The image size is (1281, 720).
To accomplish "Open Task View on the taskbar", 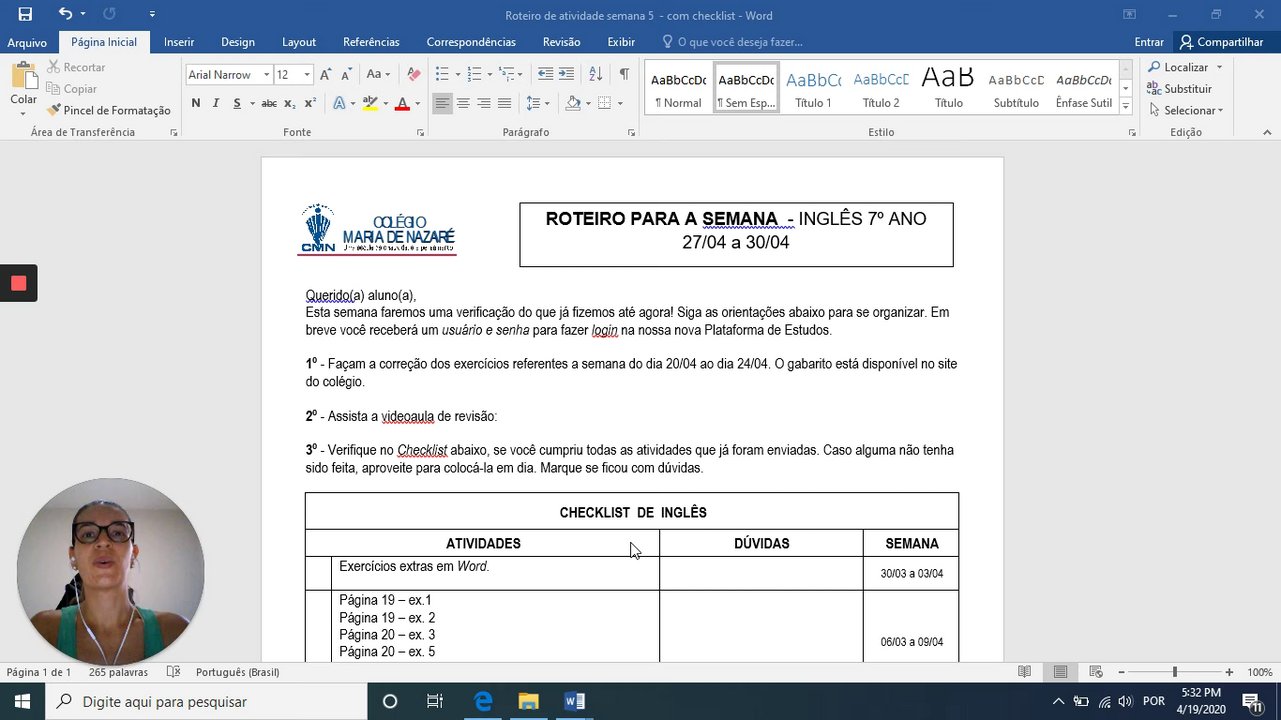I will [x=435, y=701].
